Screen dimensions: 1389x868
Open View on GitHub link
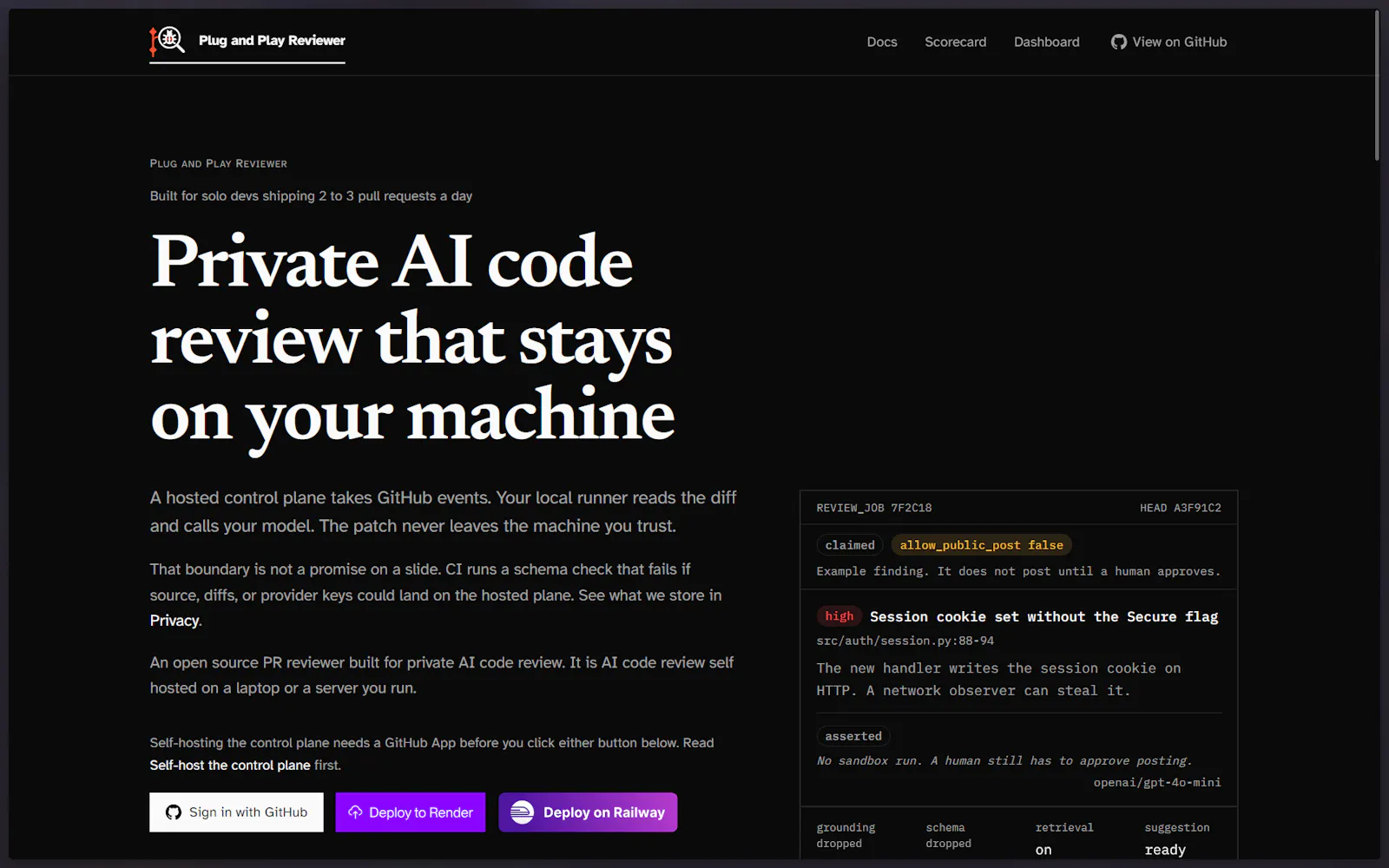click(1169, 42)
